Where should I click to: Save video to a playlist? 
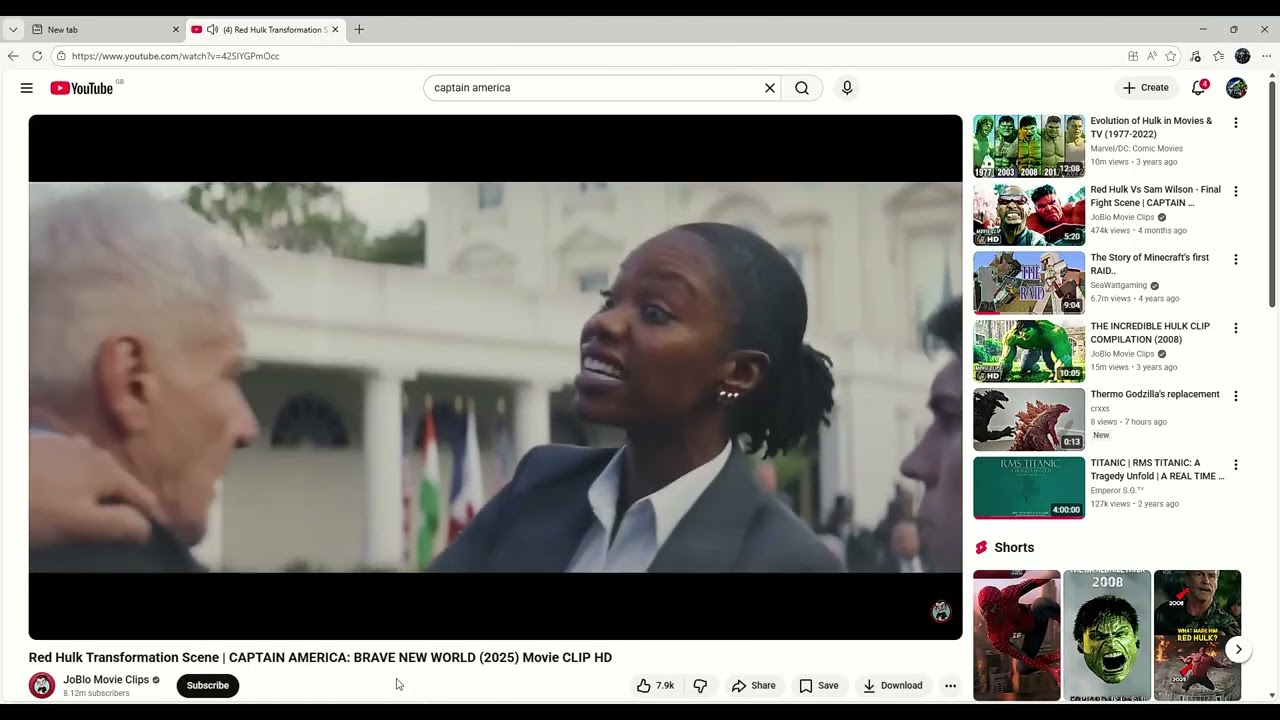[819, 686]
